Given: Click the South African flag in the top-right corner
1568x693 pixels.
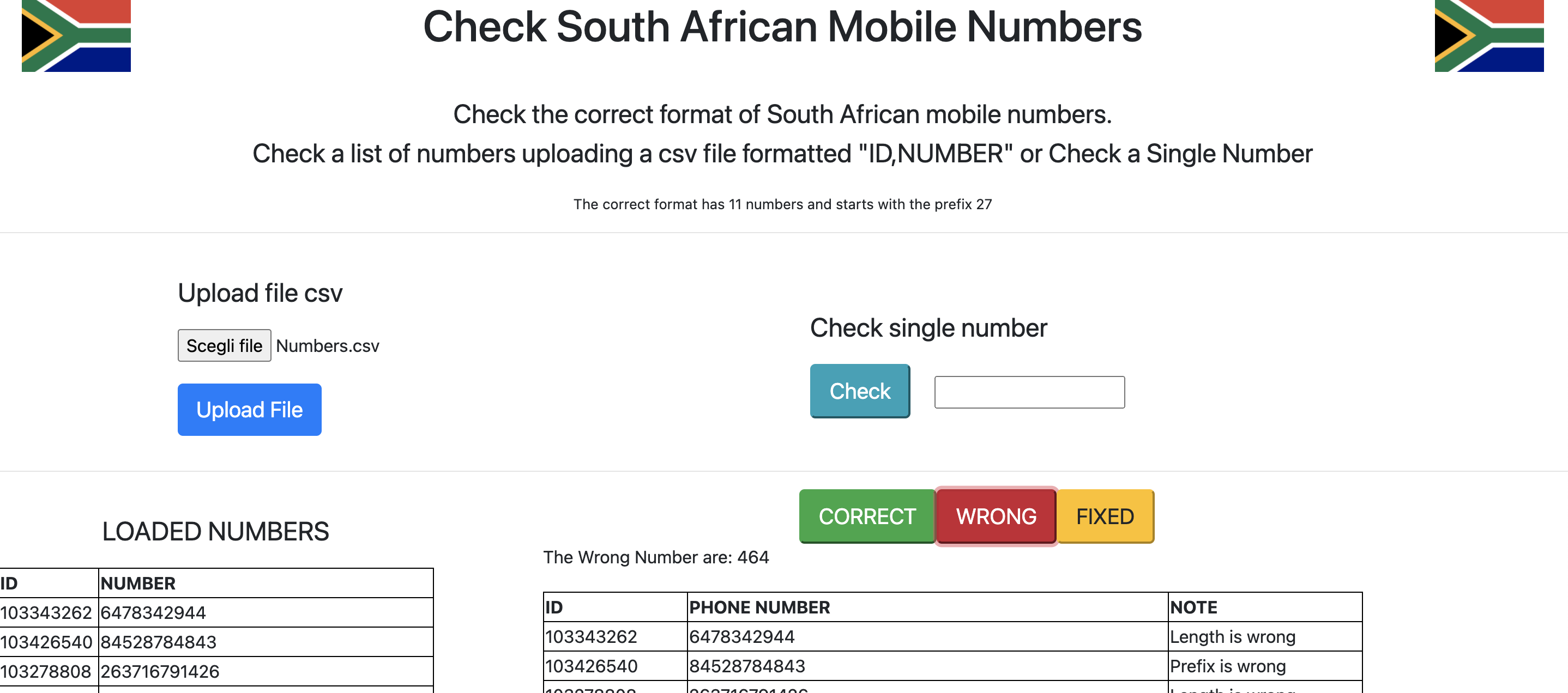Looking at the screenshot, I should (x=1491, y=35).
